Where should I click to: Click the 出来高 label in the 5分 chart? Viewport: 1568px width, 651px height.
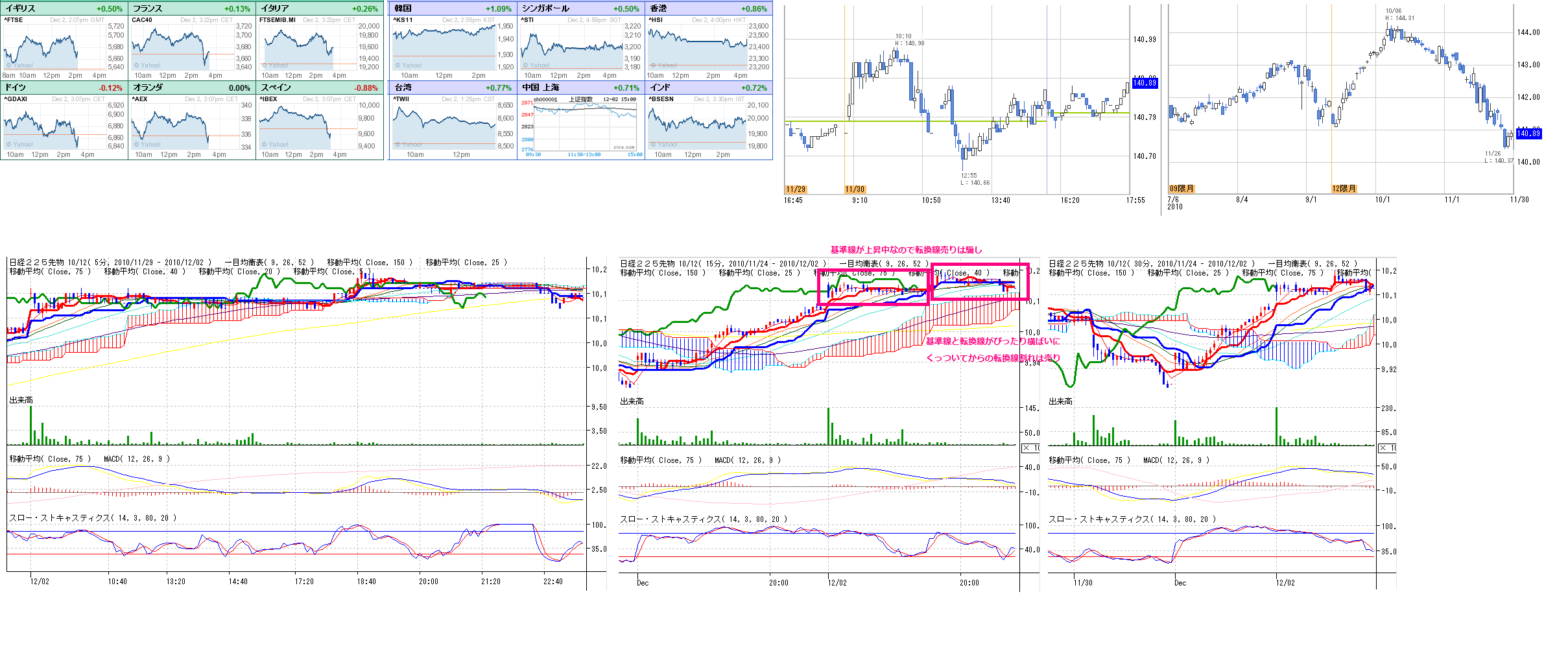21,400
